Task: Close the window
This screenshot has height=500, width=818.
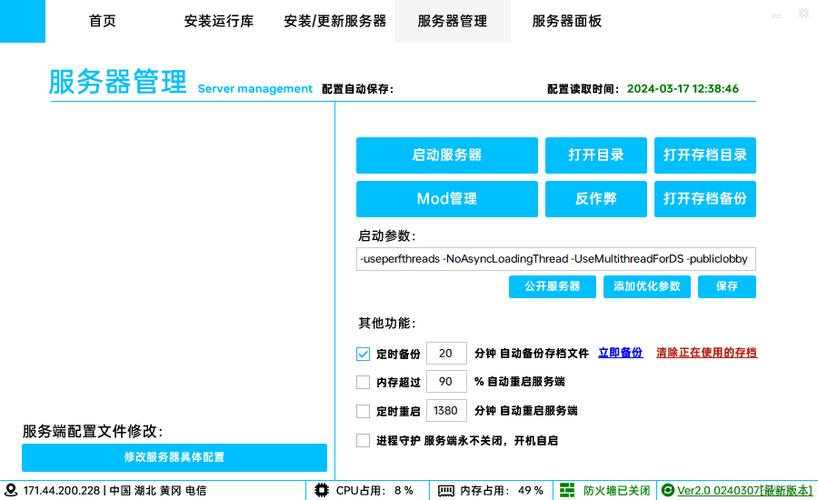Action: coord(804,14)
